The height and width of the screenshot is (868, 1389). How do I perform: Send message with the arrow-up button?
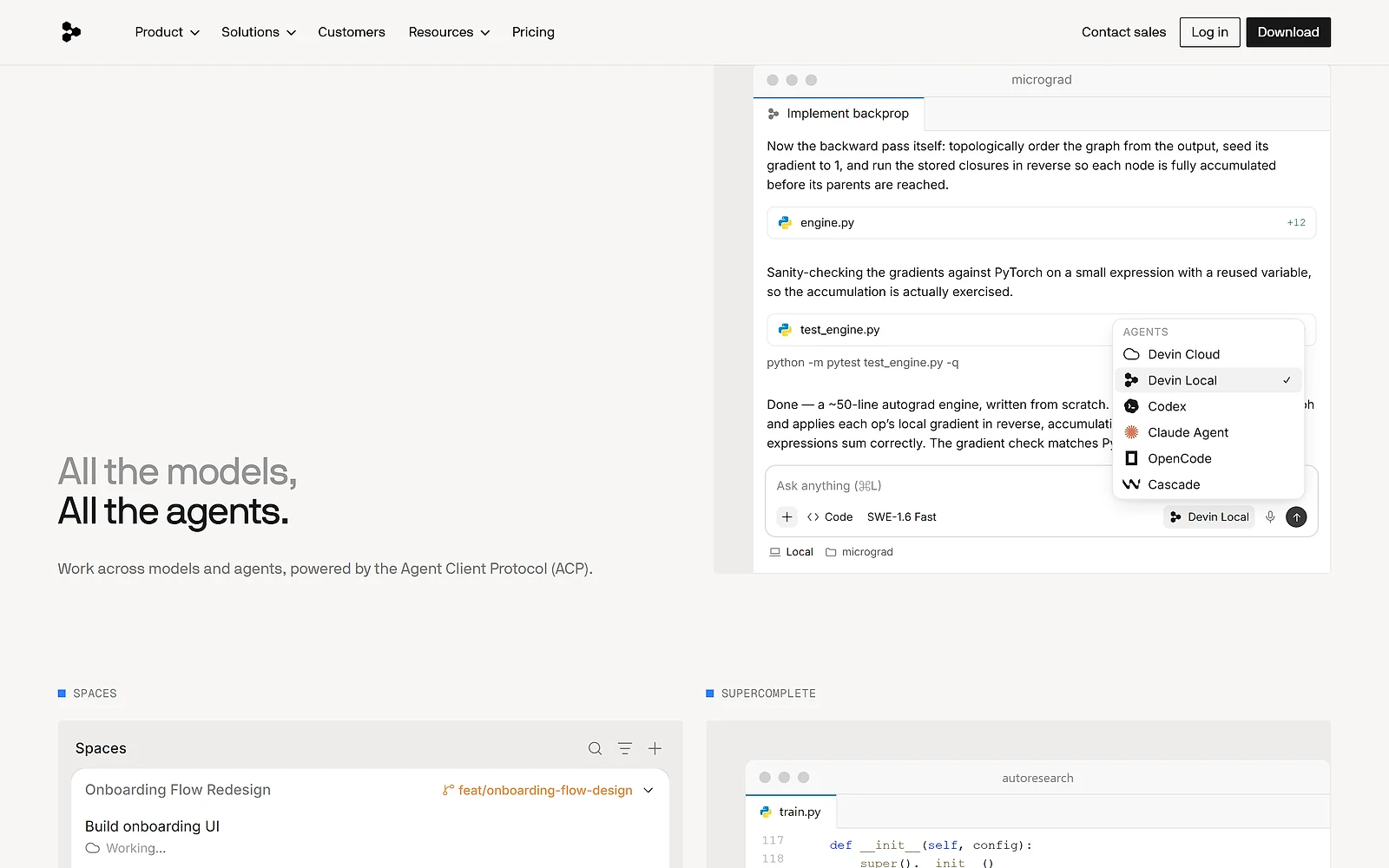[1296, 516]
